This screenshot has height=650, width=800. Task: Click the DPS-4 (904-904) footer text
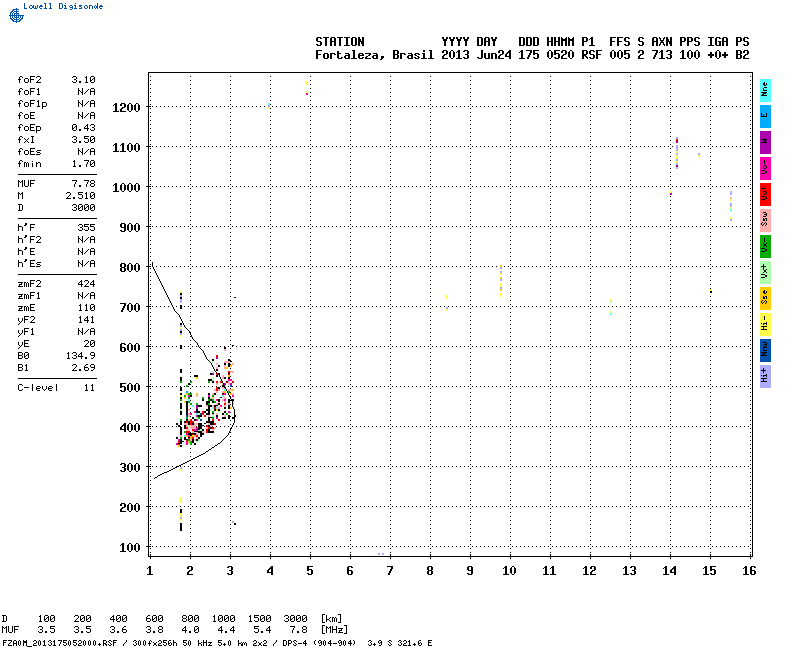(319, 643)
